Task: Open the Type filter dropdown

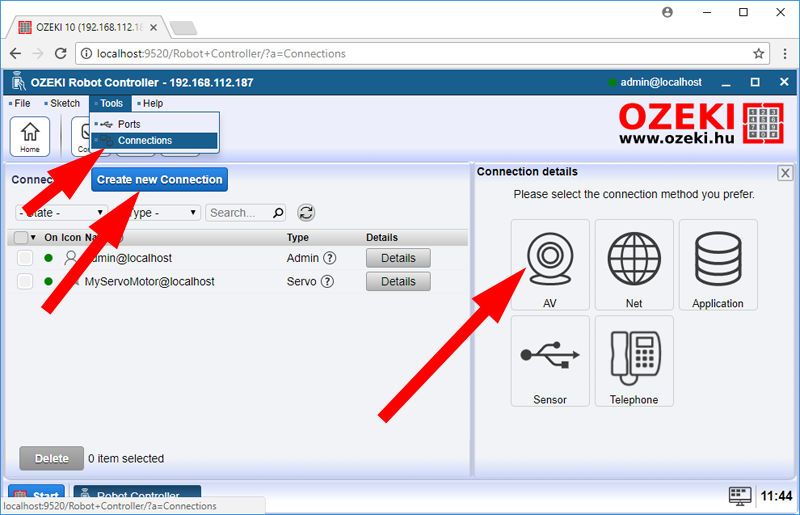Action: pyautogui.click(x=159, y=212)
